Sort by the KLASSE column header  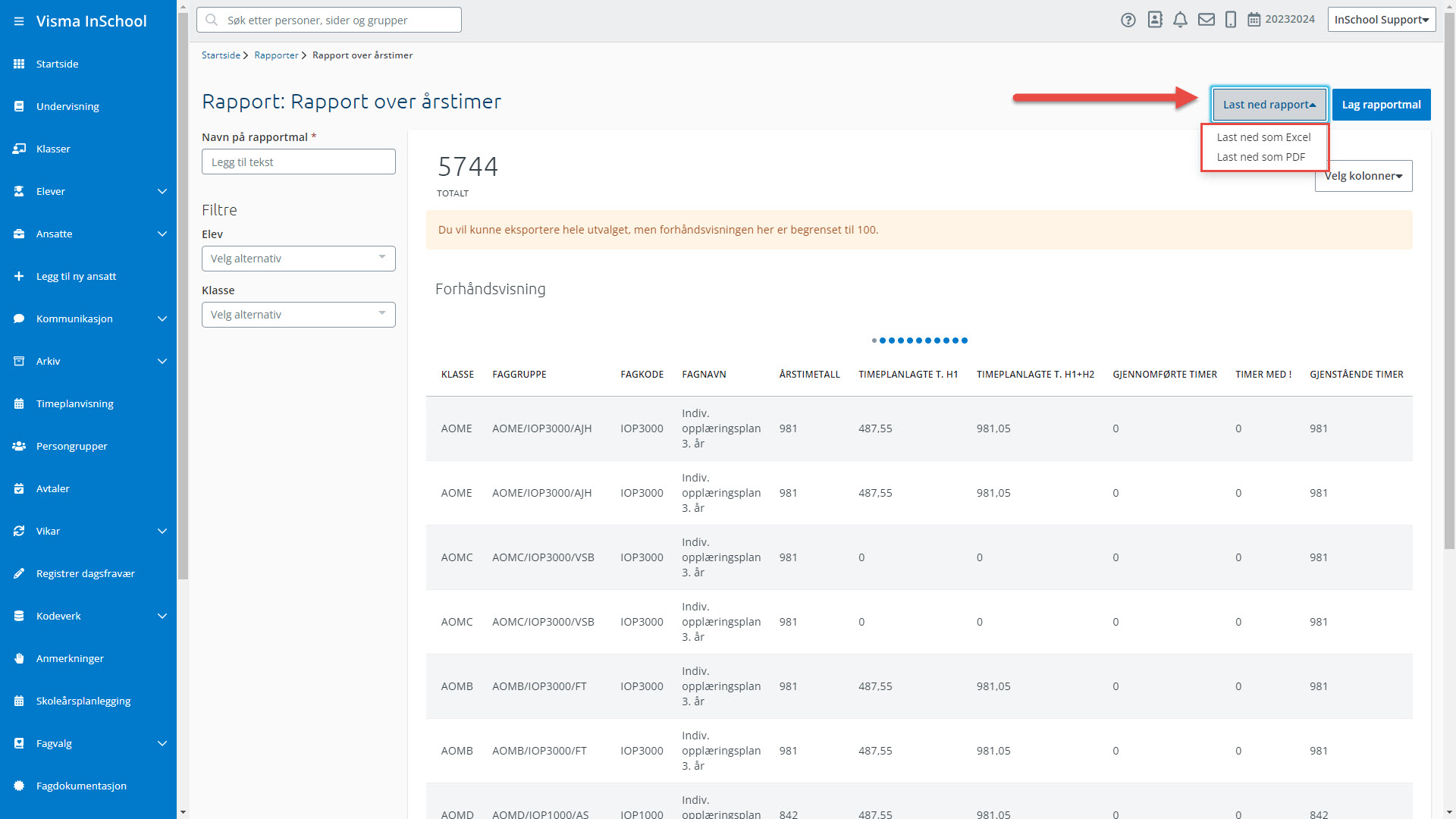[457, 375]
